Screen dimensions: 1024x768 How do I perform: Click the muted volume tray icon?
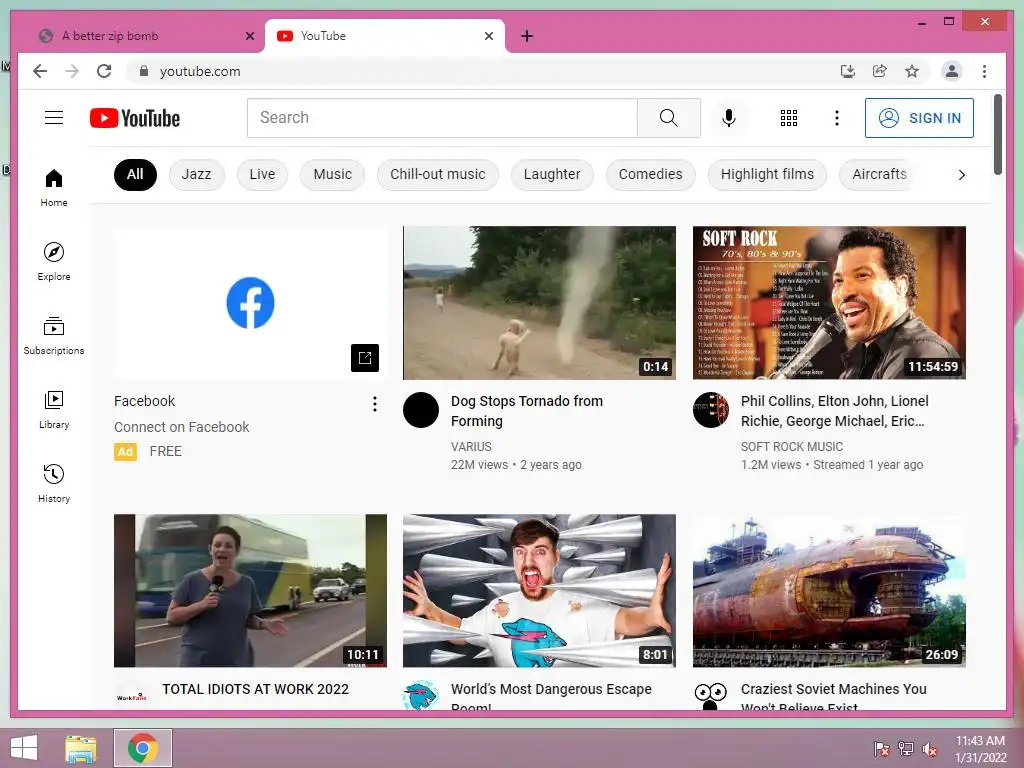pyautogui.click(x=930, y=749)
